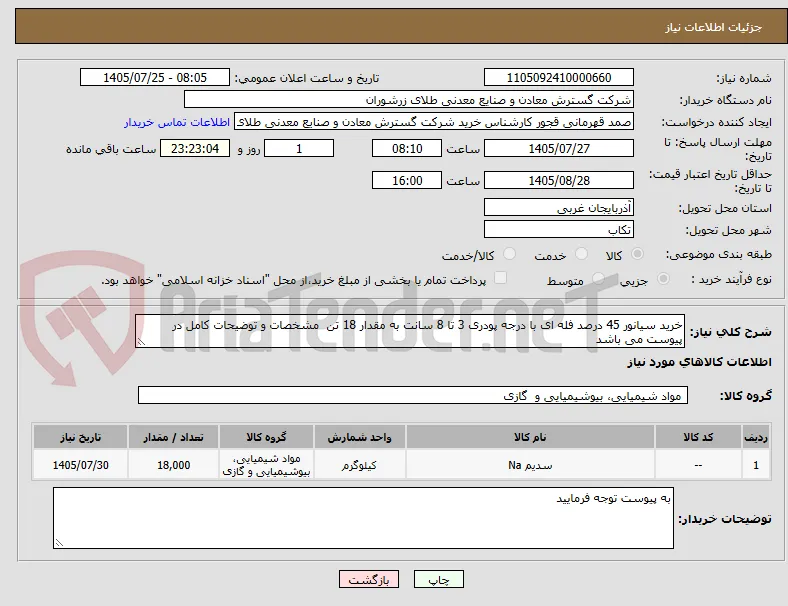Click the تاریخ نیاز column header
Screen dimensions: 788x606
80,437
